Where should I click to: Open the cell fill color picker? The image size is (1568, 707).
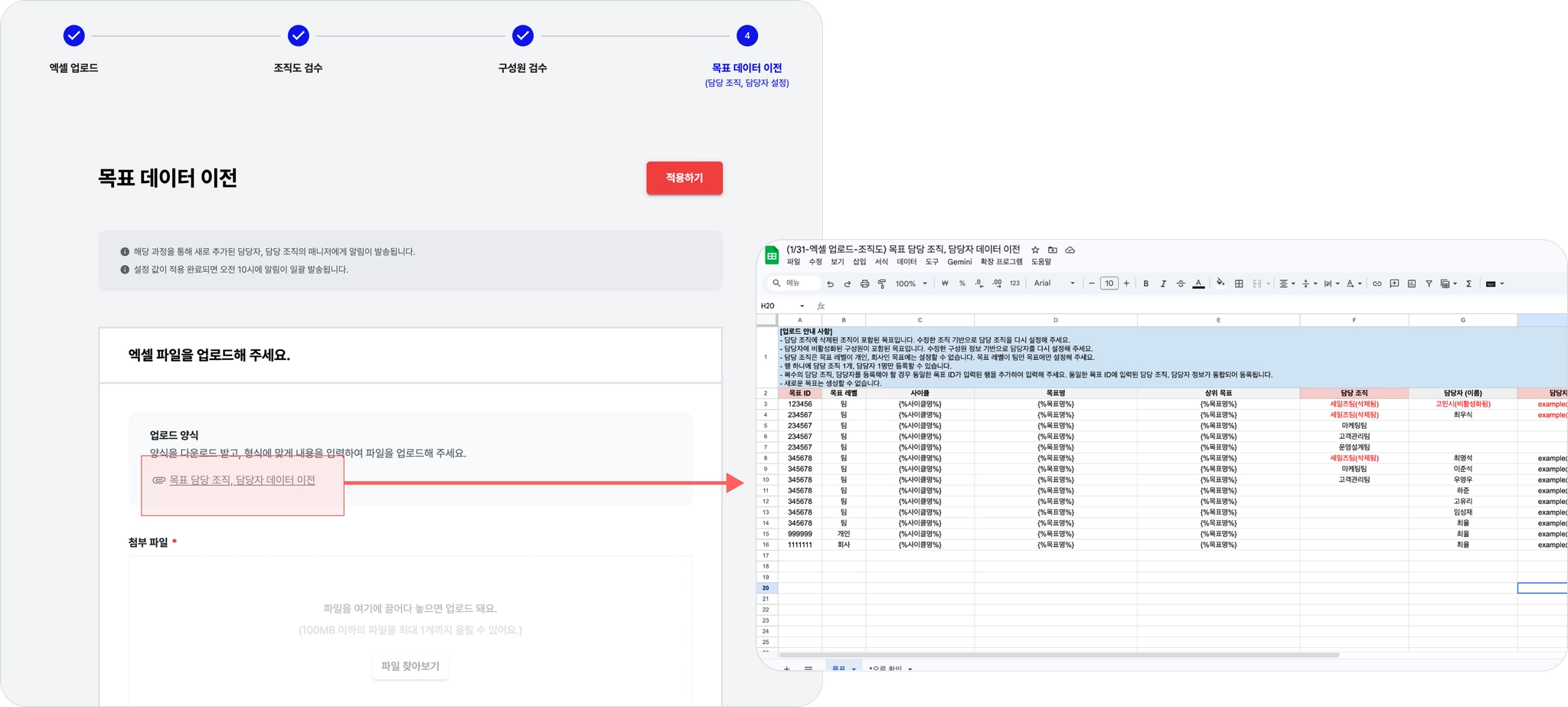point(1220,283)
